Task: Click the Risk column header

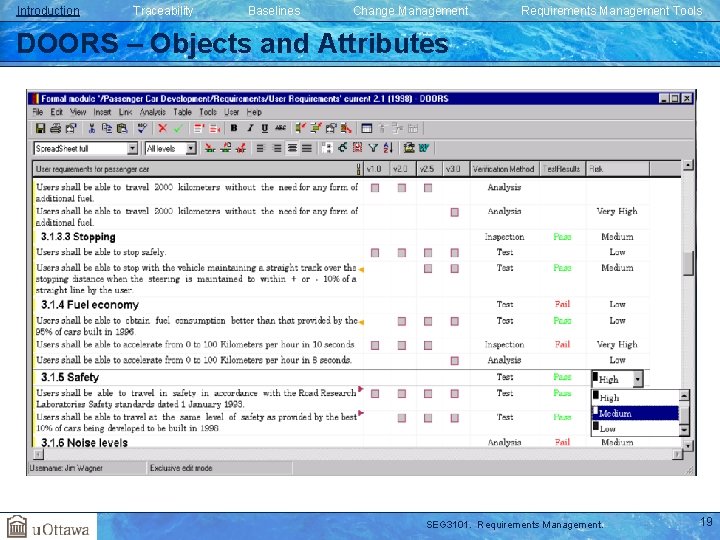Action: pyautogui.click(x=618, y=169)
